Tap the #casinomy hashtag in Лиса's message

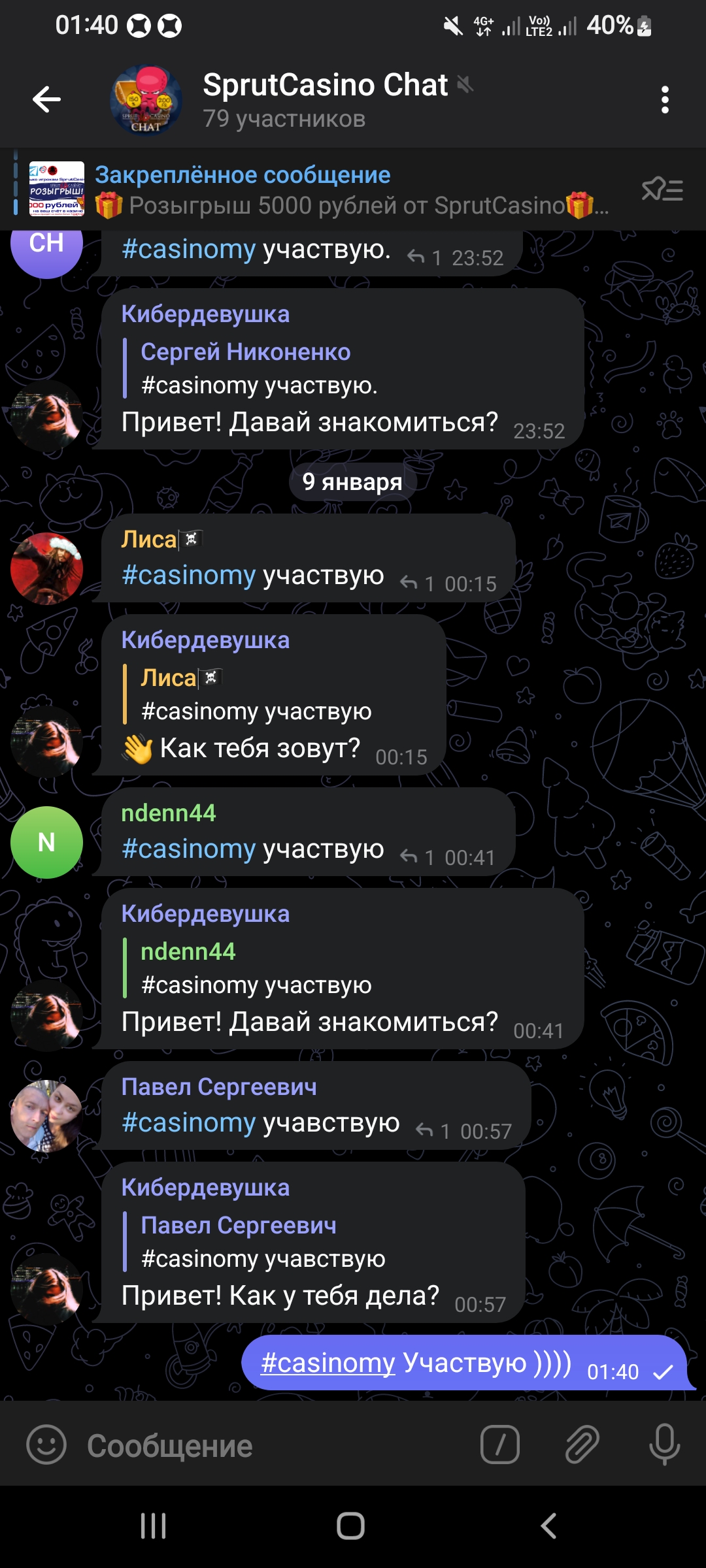click(x=188, y=576)
